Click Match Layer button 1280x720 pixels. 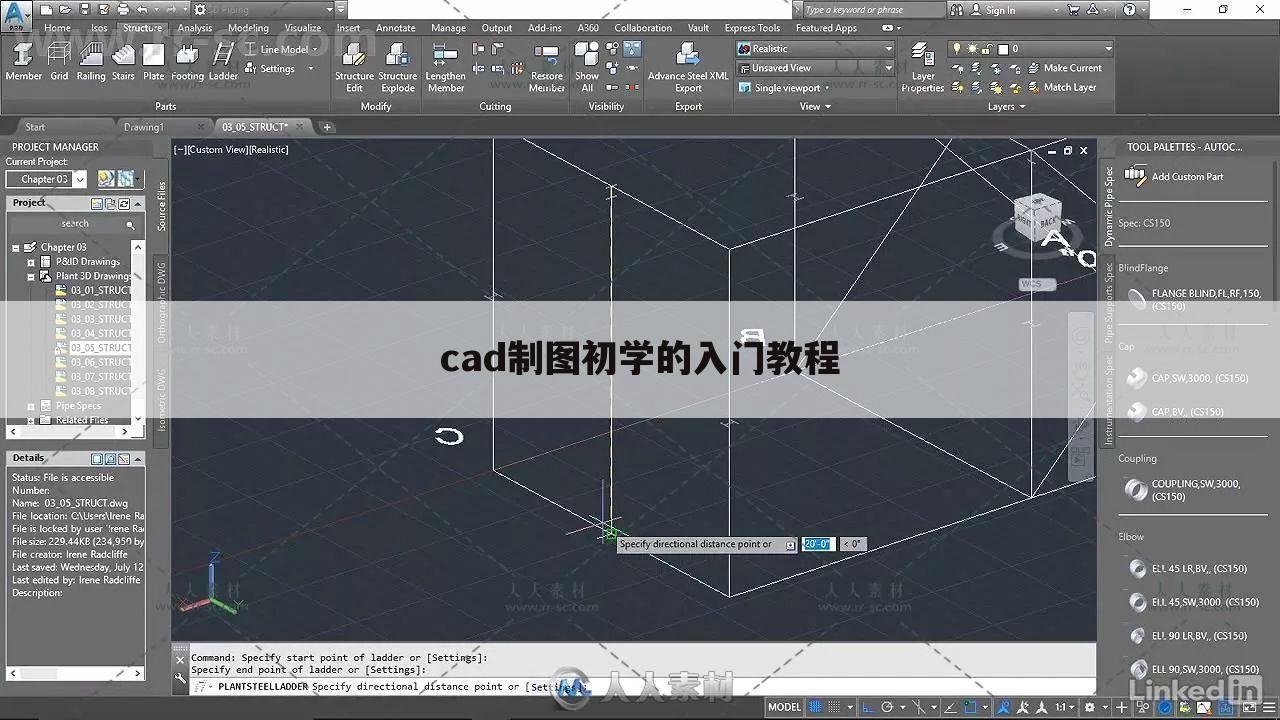(1062, 87)
